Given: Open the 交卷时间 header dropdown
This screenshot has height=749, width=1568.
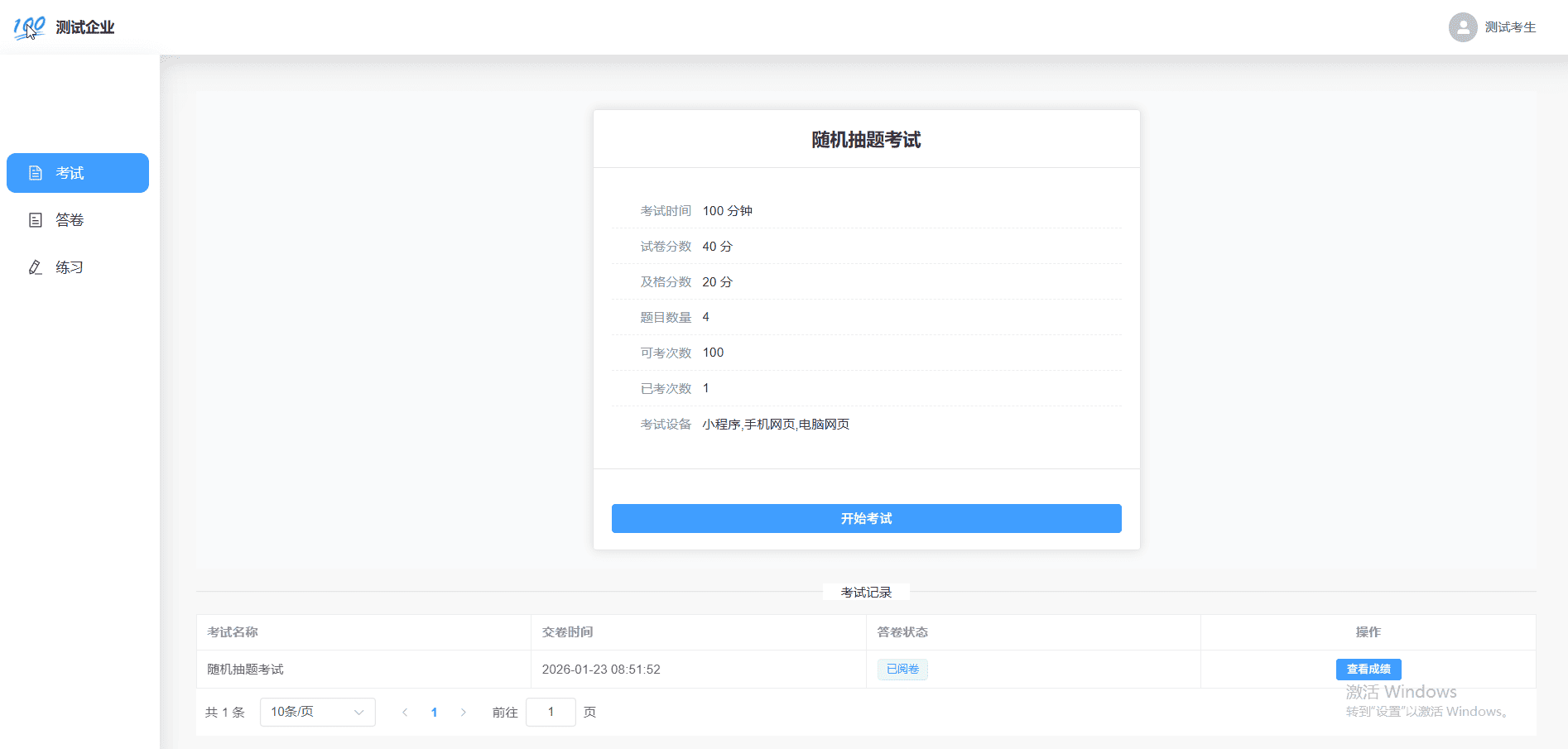Looking at the screenshot, I should point(567,631).
